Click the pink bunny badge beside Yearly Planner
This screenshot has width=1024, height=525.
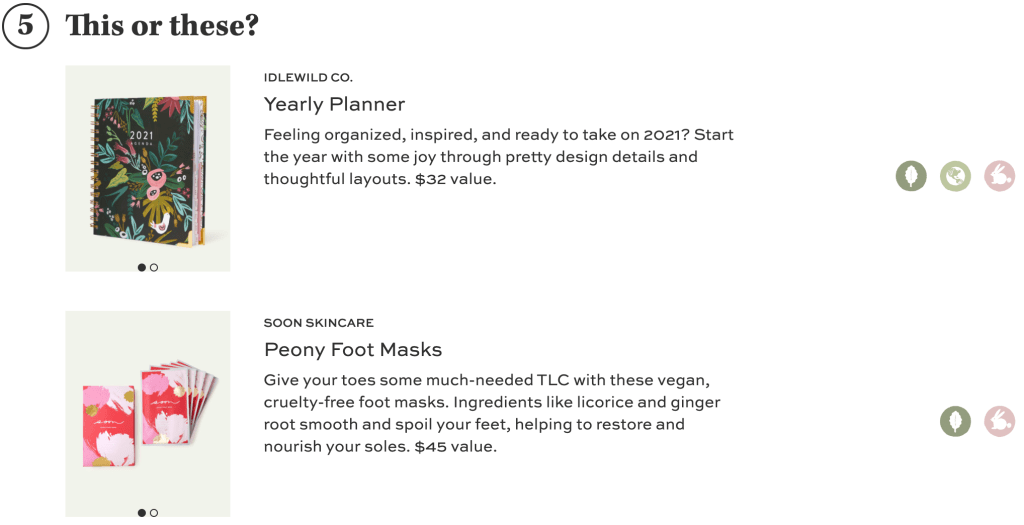tap(999, 177)
